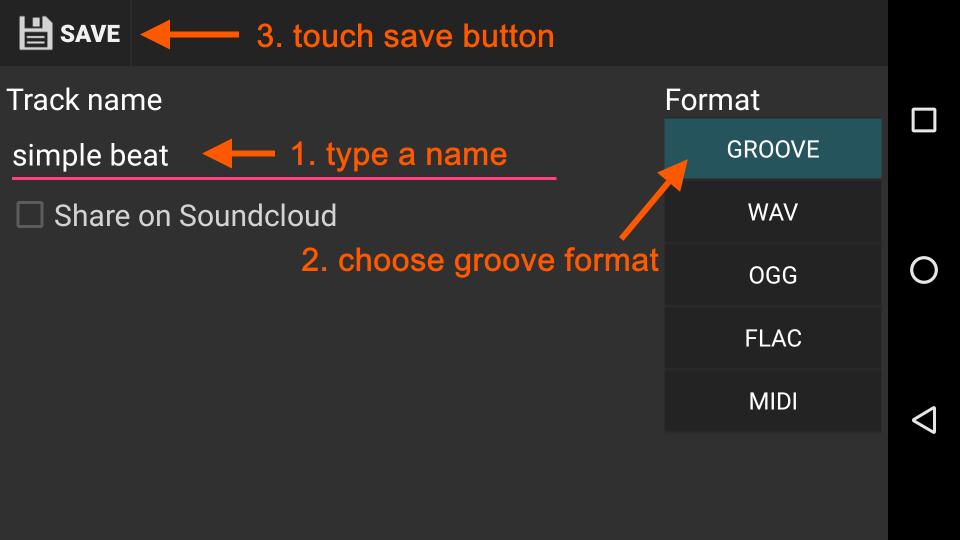Image resolution: width=960 pixels, height=540 pixels.
Task: Switch the format to FLAC
Action: tap(773, 338)
